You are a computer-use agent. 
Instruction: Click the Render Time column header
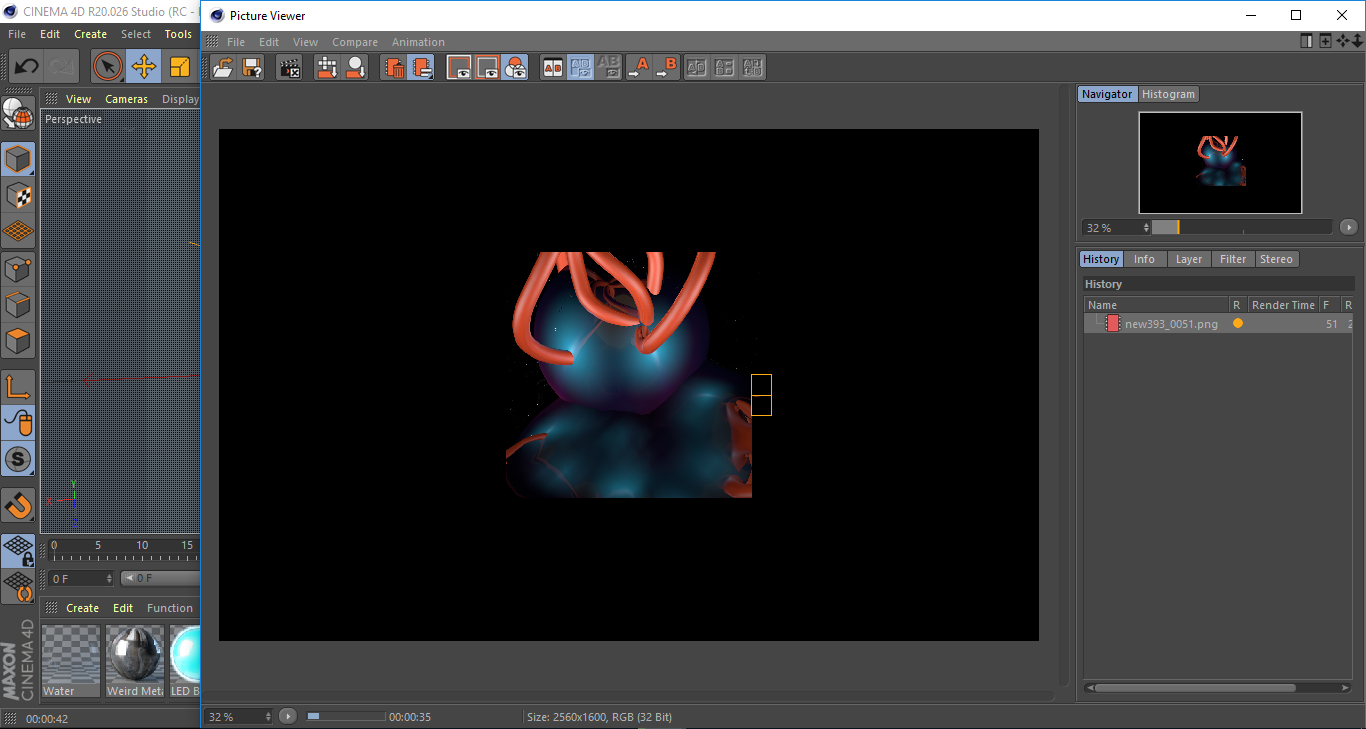point(1283,305)
